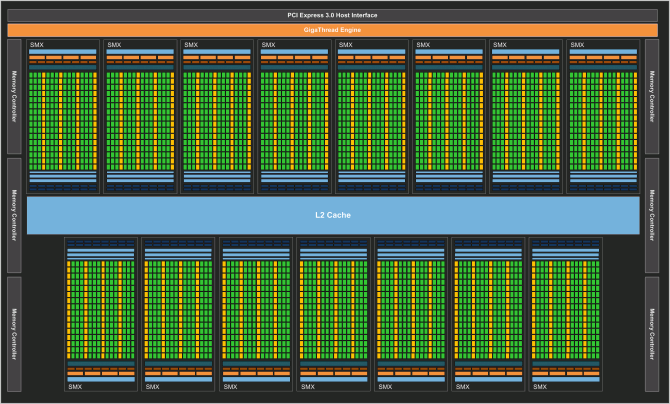Select the upper-left Memory Controller block

(x=14, y=96)
